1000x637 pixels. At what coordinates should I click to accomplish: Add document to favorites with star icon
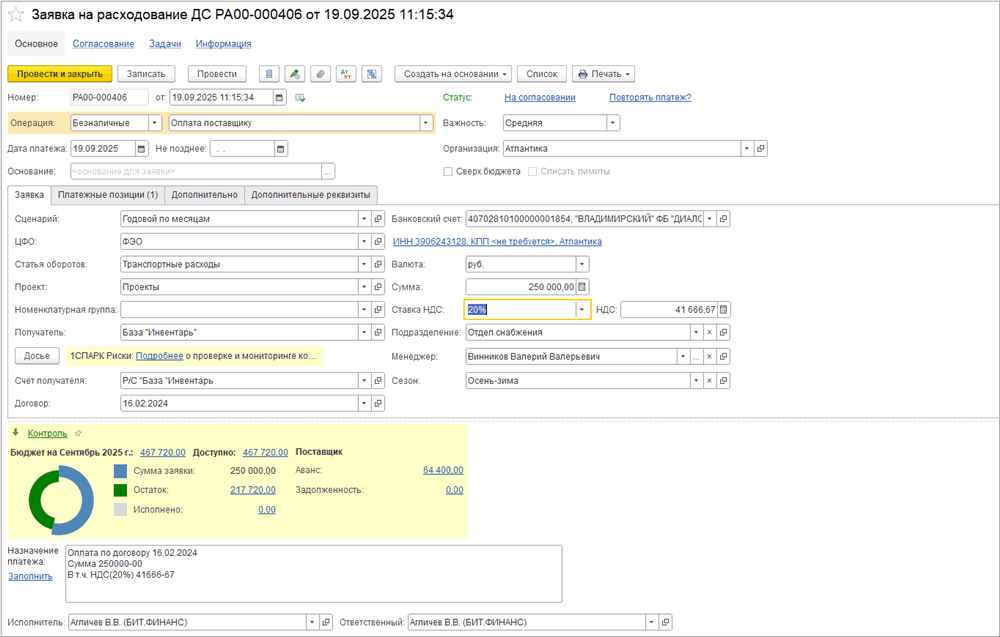click(15, 16)
